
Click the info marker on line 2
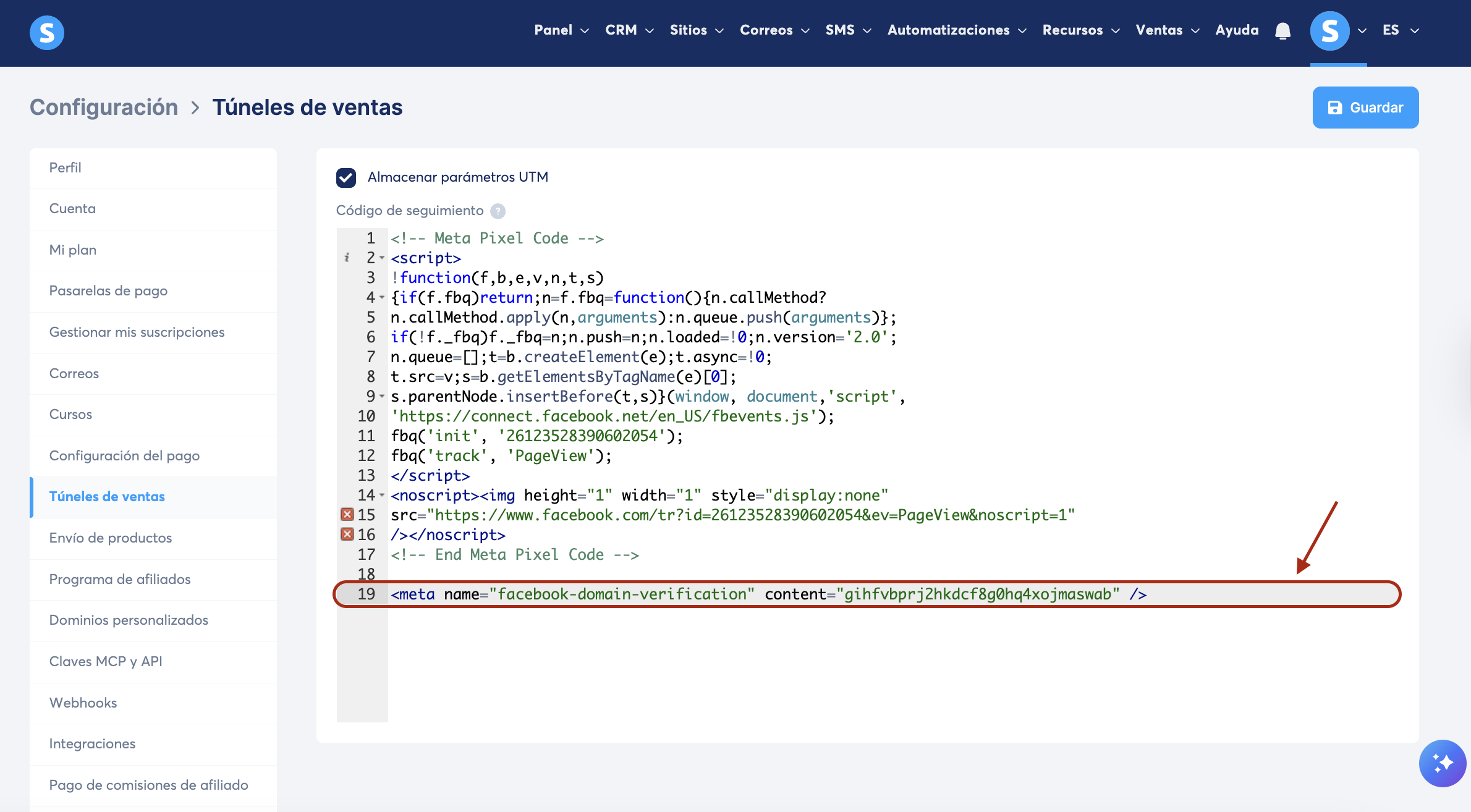[x=347, y=258]
